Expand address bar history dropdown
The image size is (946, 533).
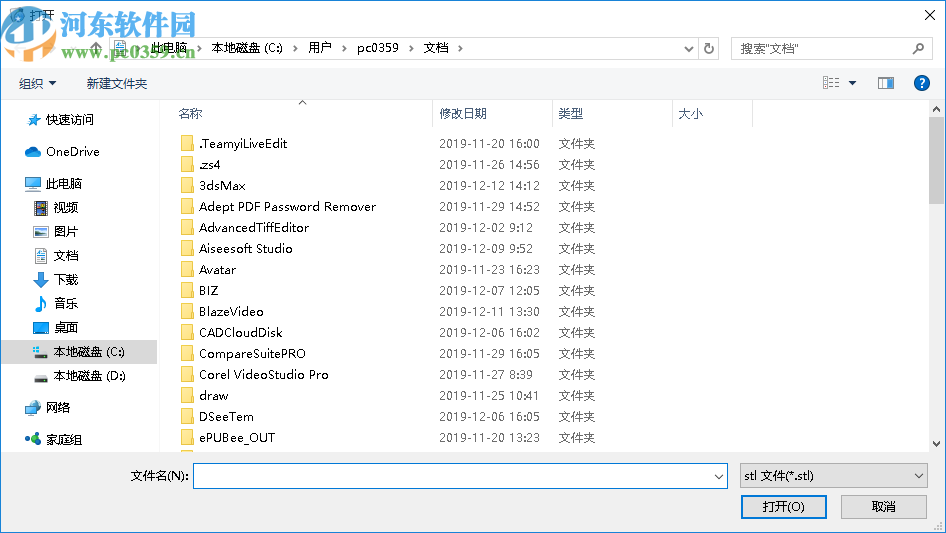[x=688, y=49]
